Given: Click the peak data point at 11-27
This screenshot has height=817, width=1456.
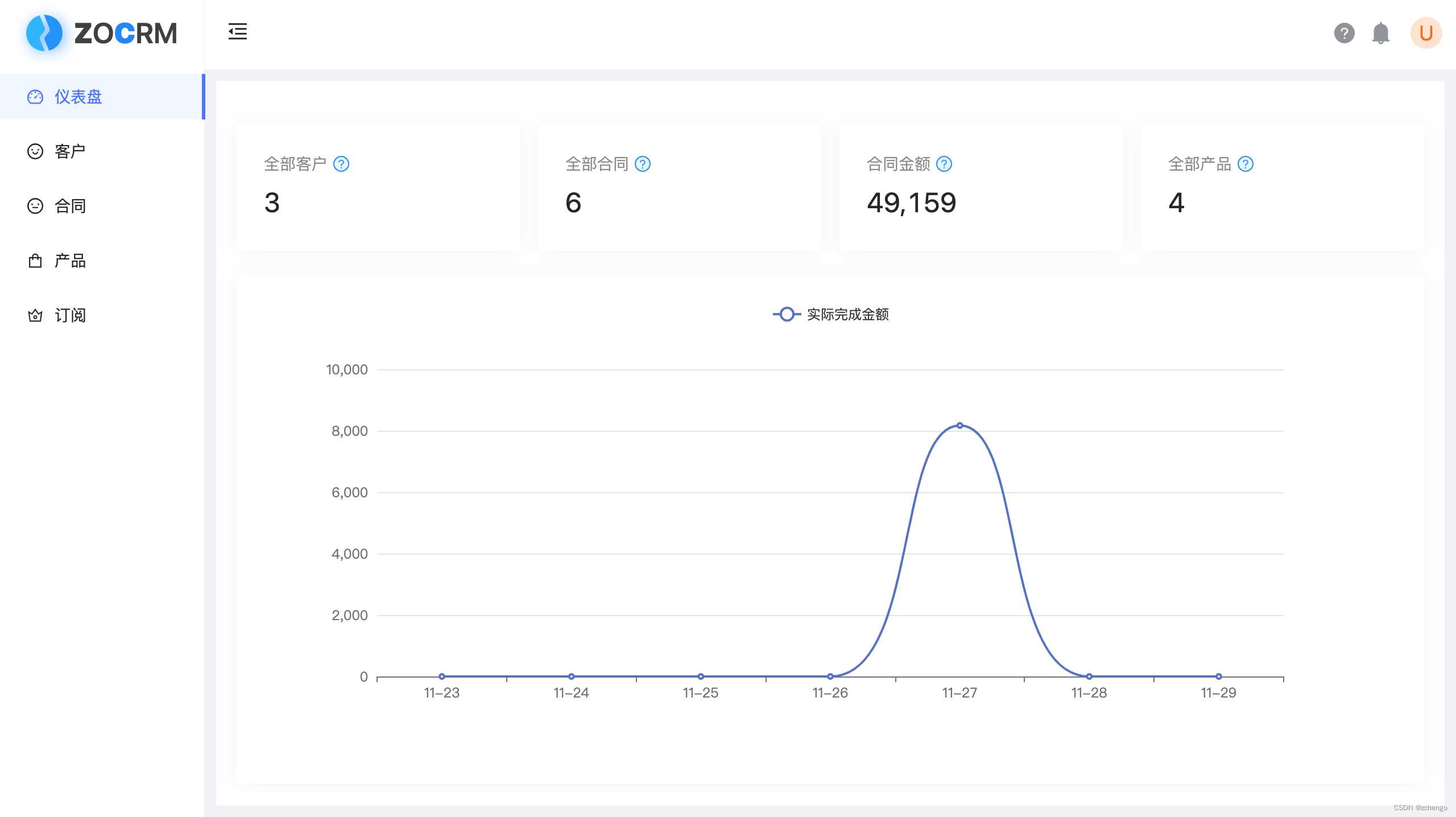Looking at the screenshot, I should click(959, 425).
